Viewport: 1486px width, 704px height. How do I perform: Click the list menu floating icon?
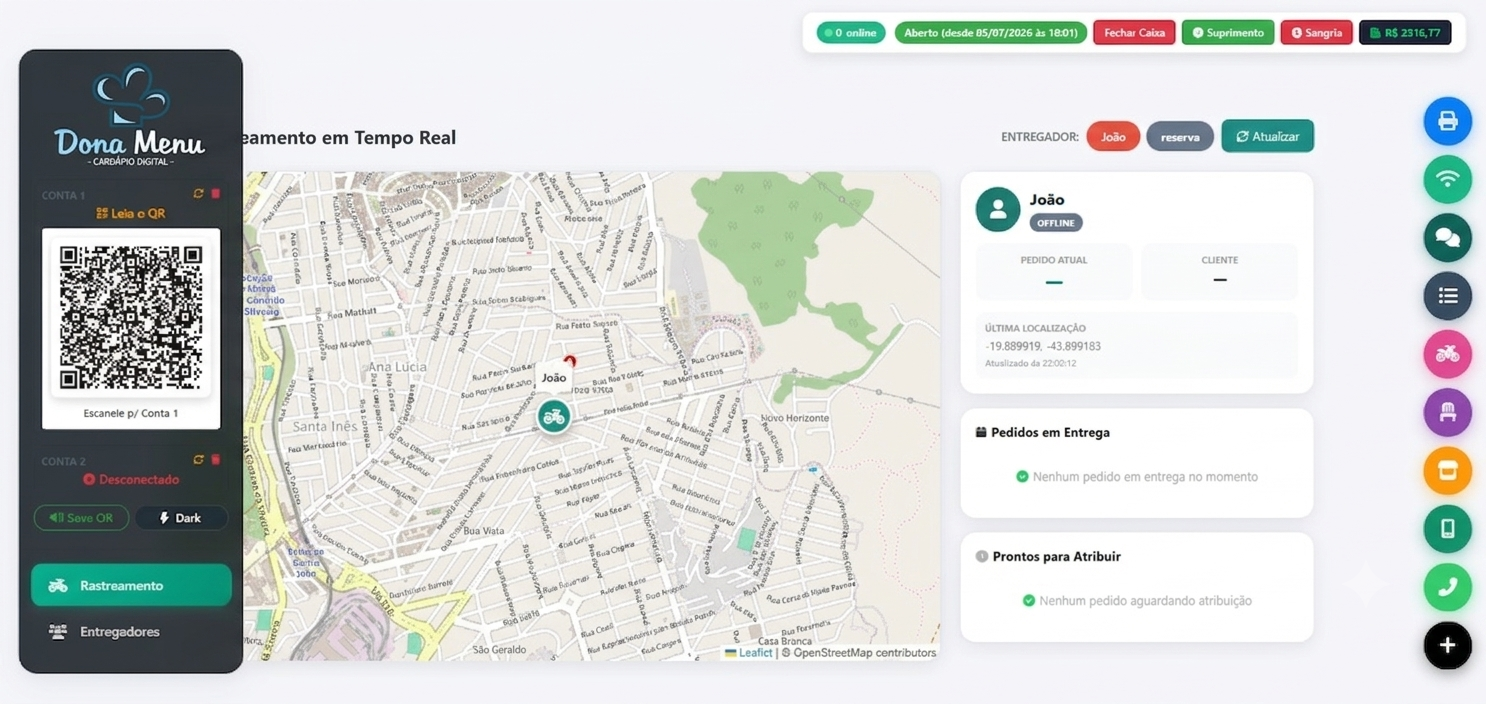click(x=1447, y=296)
